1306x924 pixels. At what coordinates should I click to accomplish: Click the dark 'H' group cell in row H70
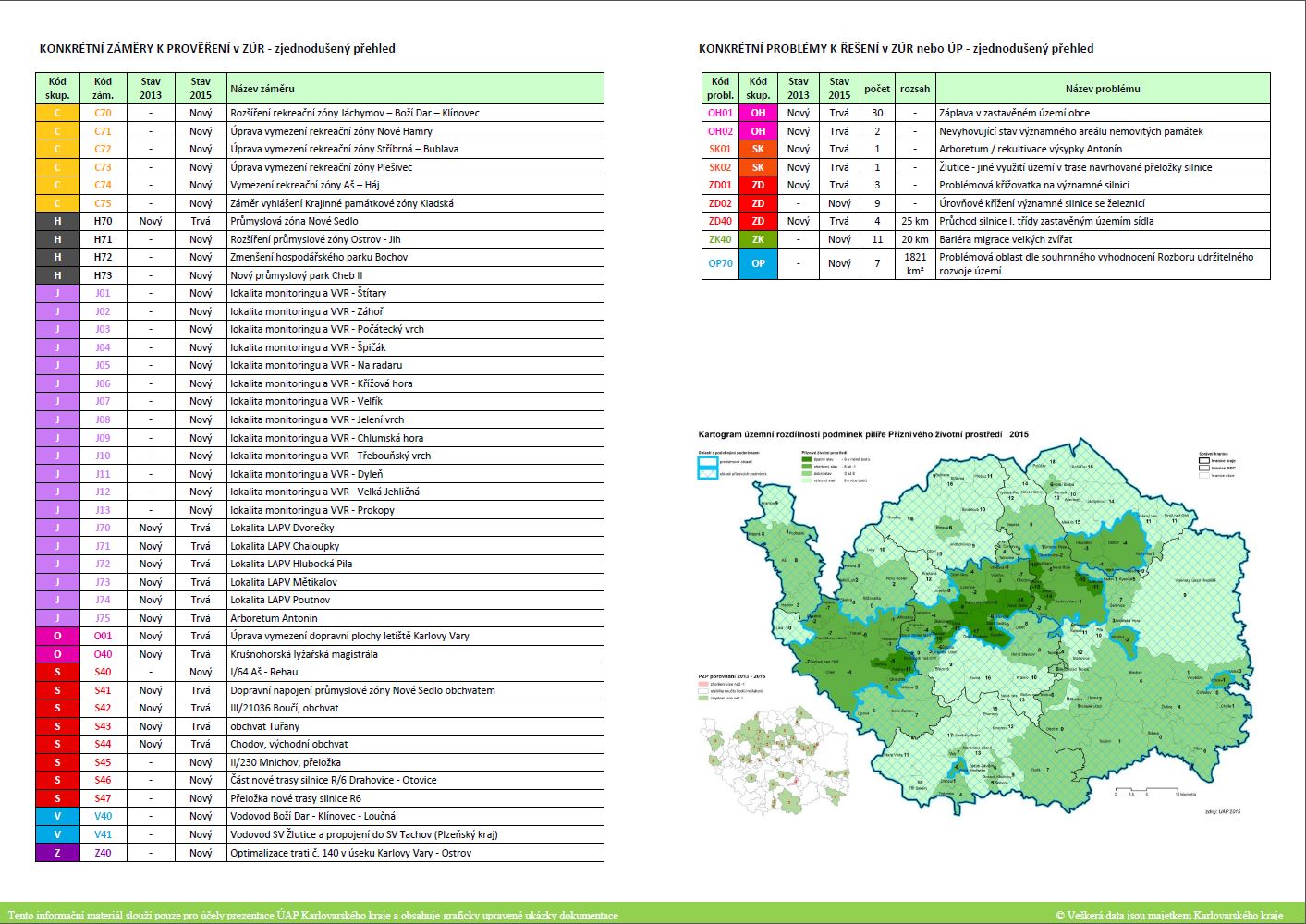57,221
